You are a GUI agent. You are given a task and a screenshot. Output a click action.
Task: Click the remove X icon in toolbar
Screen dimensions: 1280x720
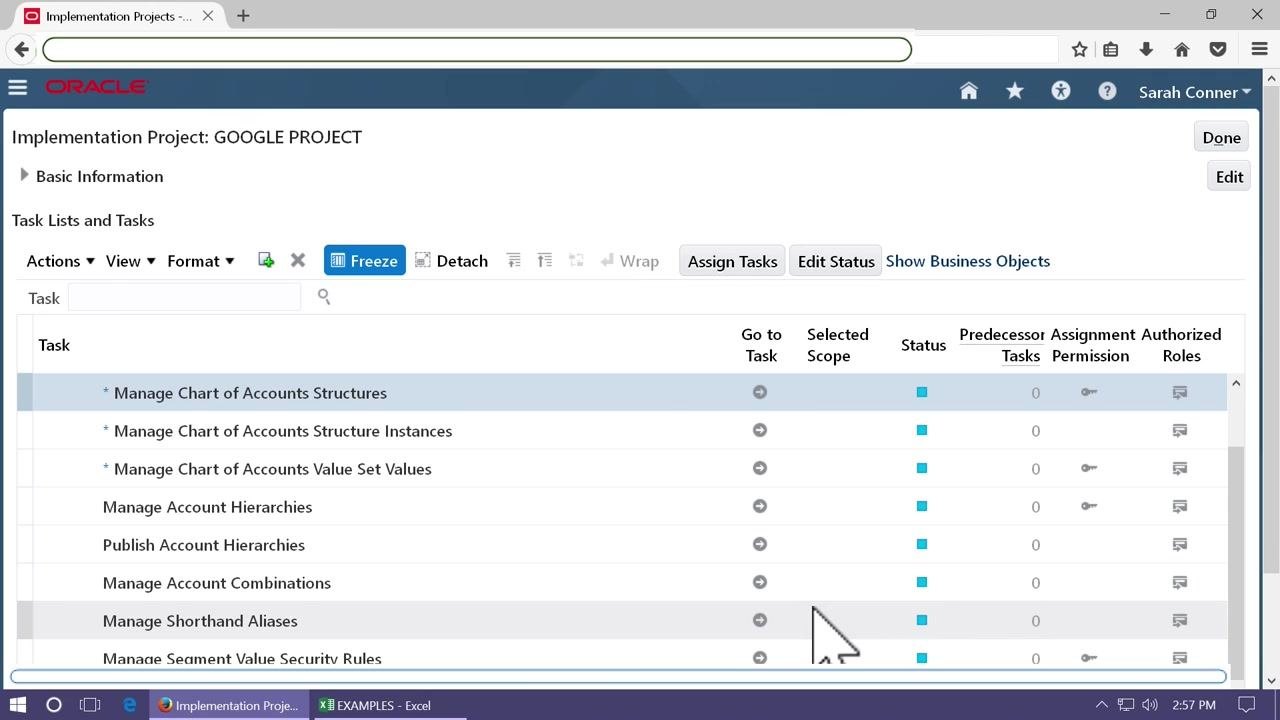pyautogui.click(x=298, y=260)
